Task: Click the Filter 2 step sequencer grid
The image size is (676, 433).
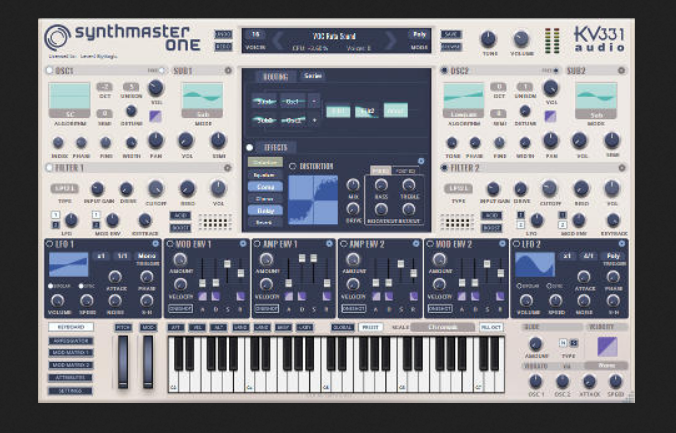Action: [x=457, y=222]
